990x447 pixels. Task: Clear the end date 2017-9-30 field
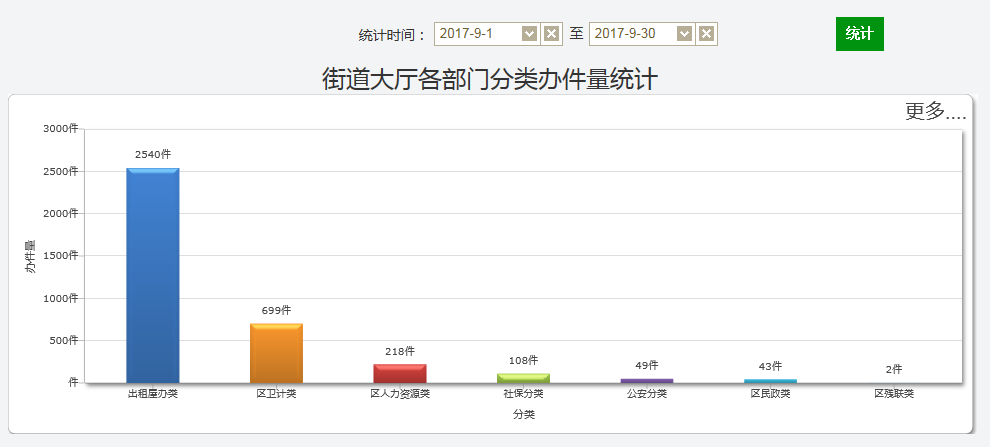click(x=707, y=33)
